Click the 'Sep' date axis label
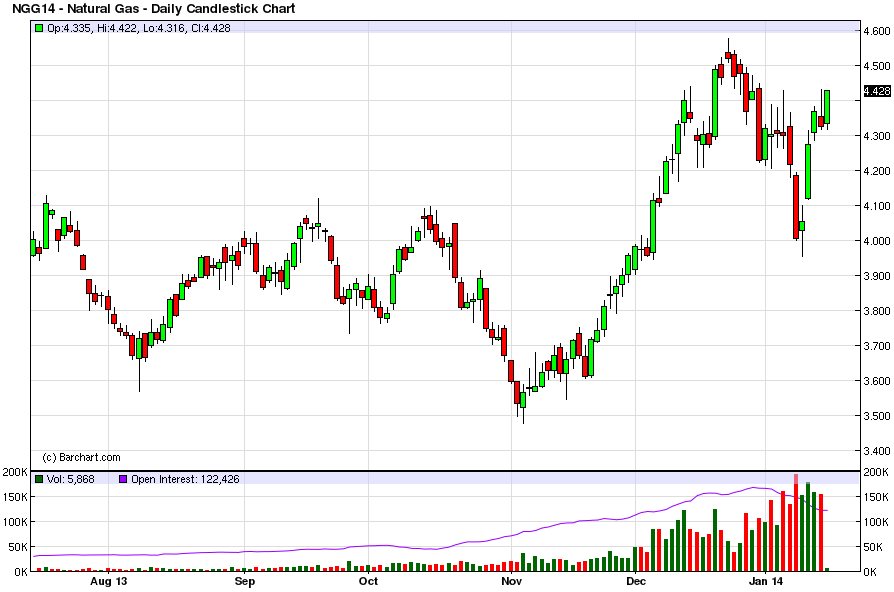 (x=245, y=581)
